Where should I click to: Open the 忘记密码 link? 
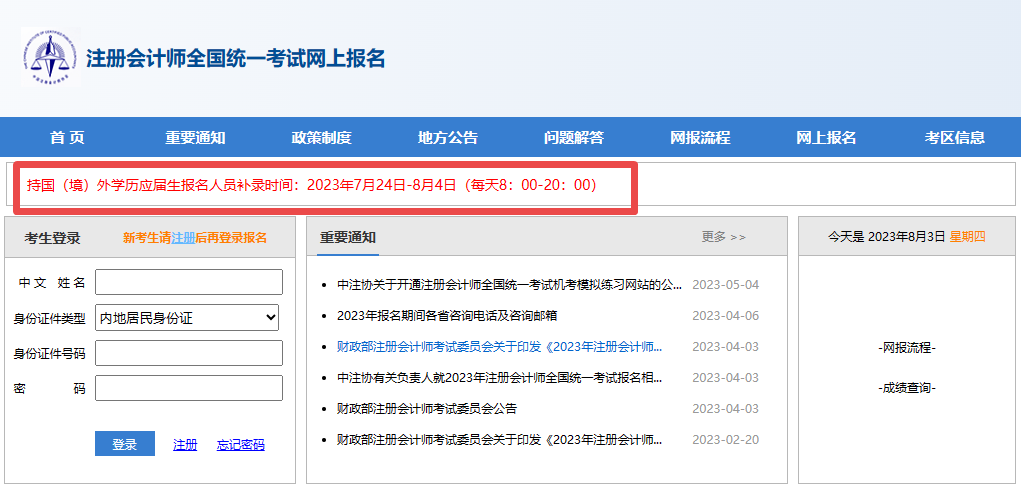point(240,445)
